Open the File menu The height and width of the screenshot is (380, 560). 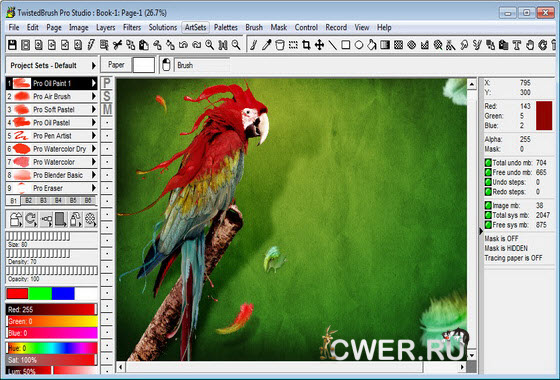pos(14,28)
